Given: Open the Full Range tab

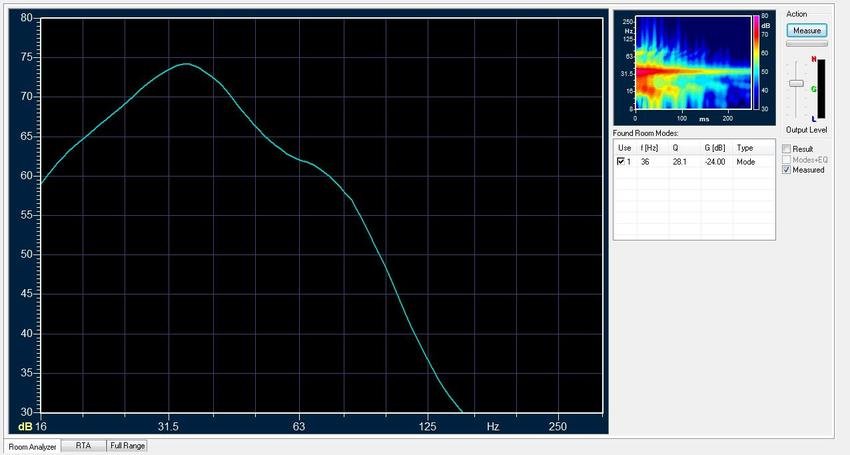Looking at the screenshot, I should pyautogui.click(x=127, y=446).
